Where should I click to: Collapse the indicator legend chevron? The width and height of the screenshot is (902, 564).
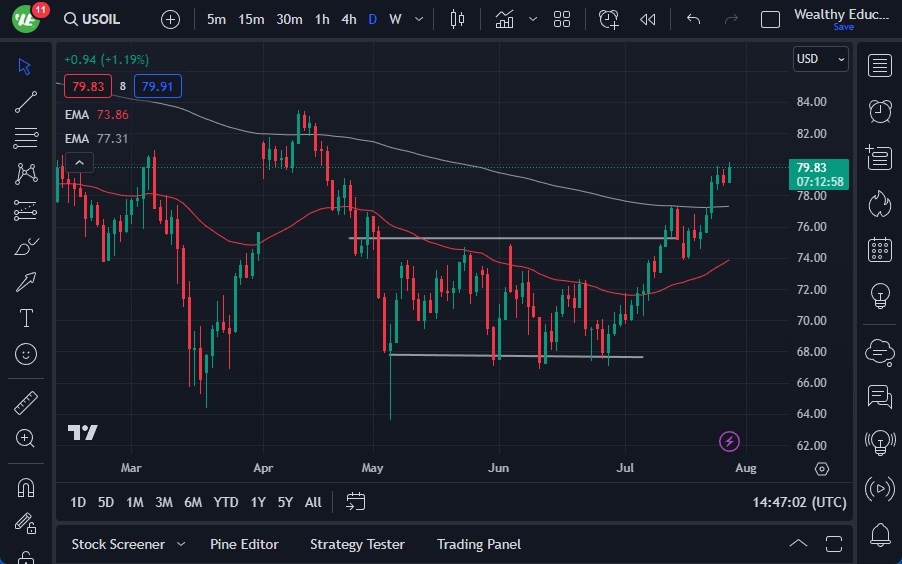[79, 163]
